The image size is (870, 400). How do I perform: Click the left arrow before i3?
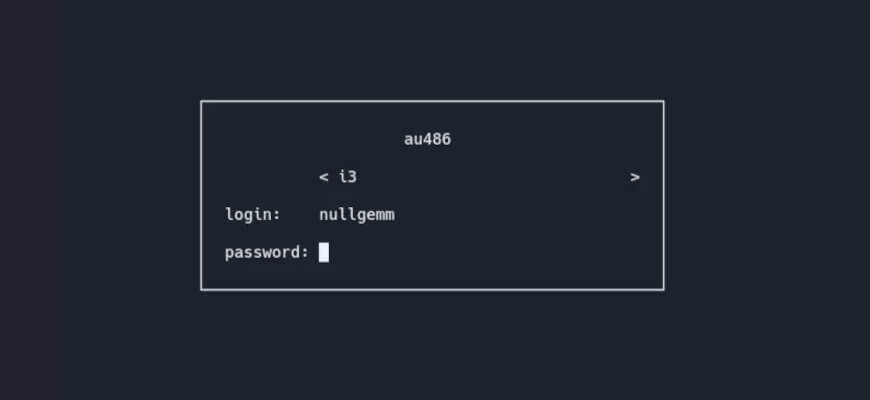tap(324, 178)
